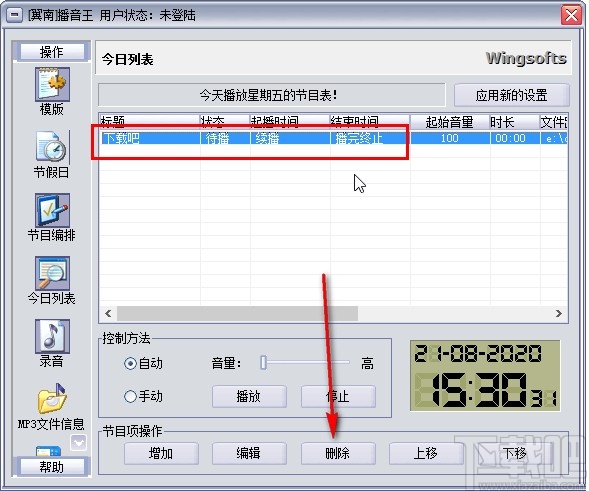Click the digital clock date display
The image size is (589, 491).
click(478, 354)
